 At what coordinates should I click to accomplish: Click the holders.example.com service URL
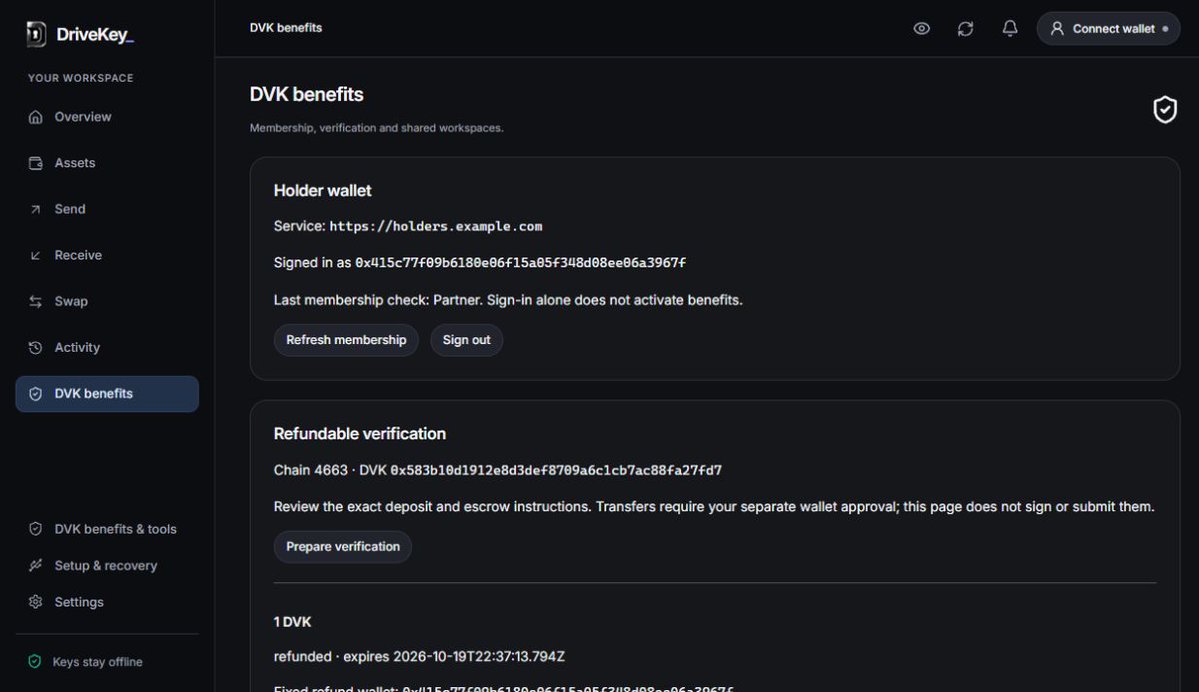click(436, 226)
